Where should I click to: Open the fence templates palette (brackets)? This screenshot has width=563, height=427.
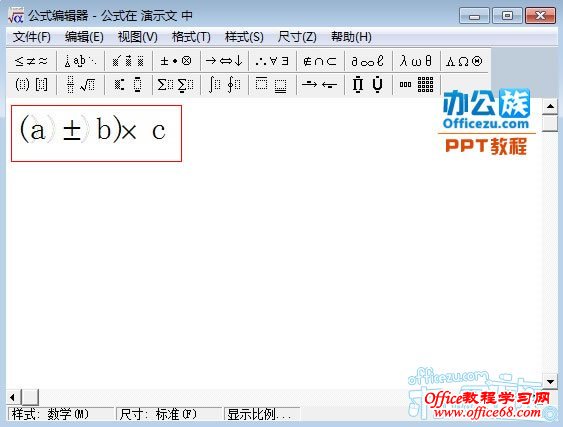click(32, 85)
